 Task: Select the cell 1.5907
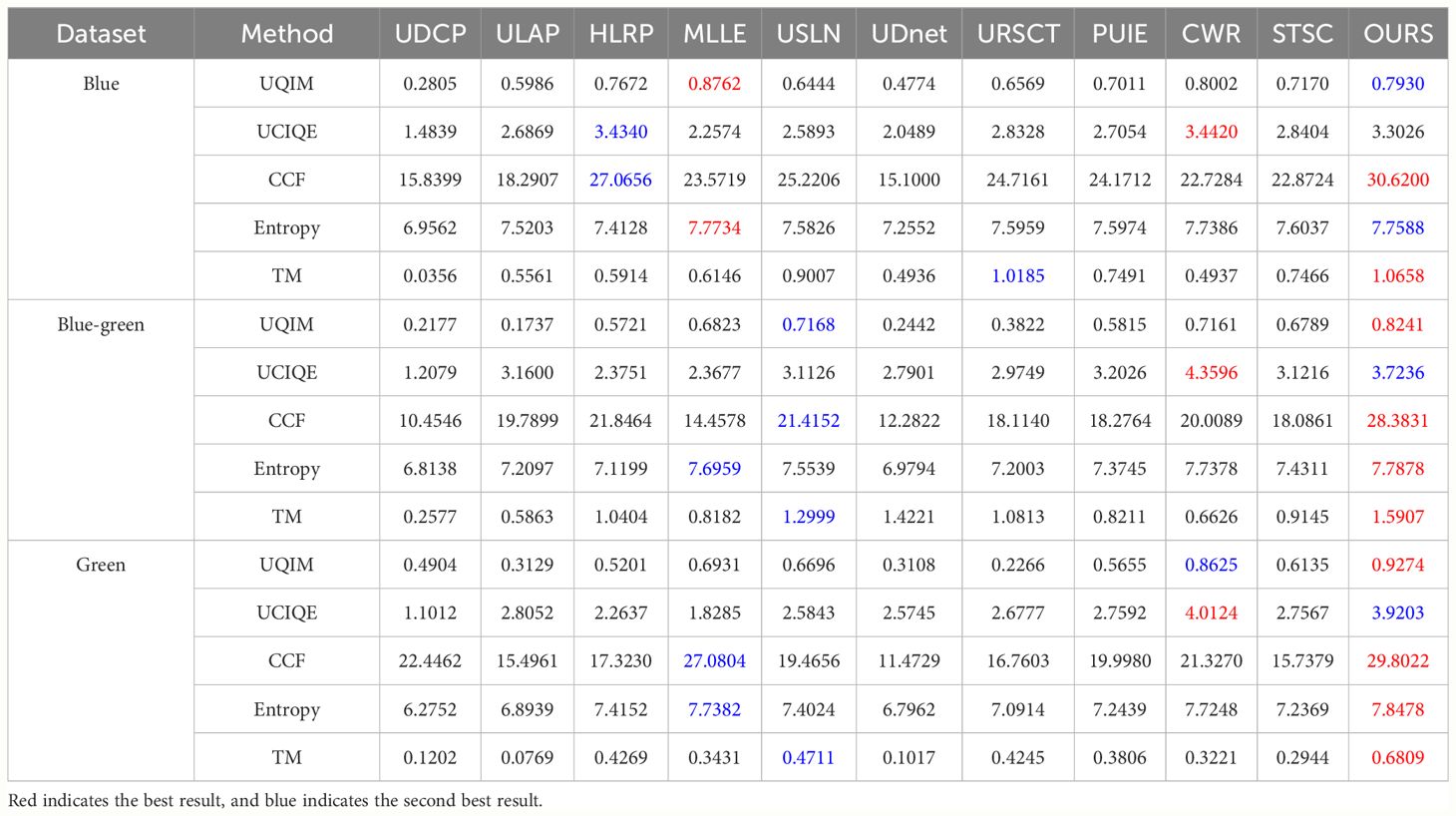coord(1398,517)
